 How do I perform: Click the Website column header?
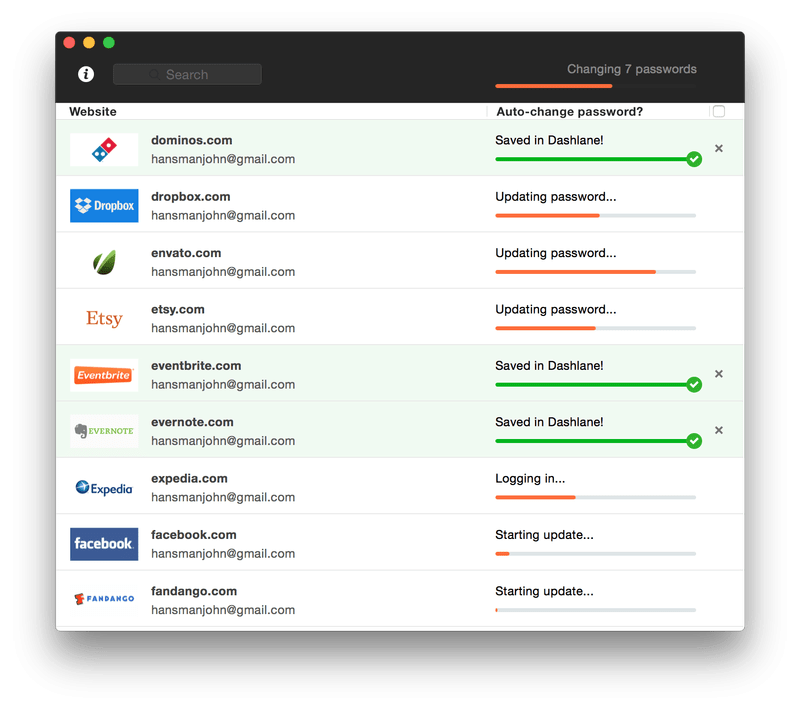pos(93,111)
